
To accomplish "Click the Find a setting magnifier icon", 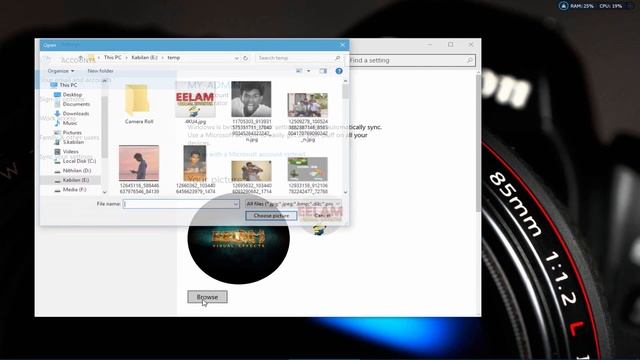I will tap(470, 60).
